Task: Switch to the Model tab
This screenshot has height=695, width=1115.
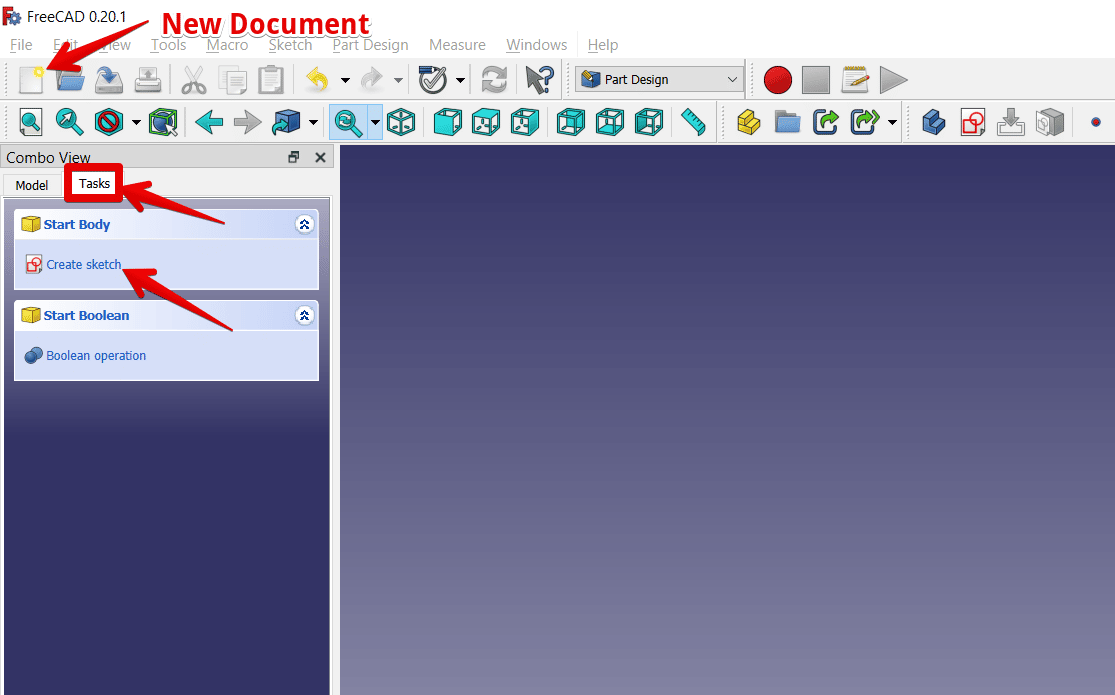Action: (31, 185)
